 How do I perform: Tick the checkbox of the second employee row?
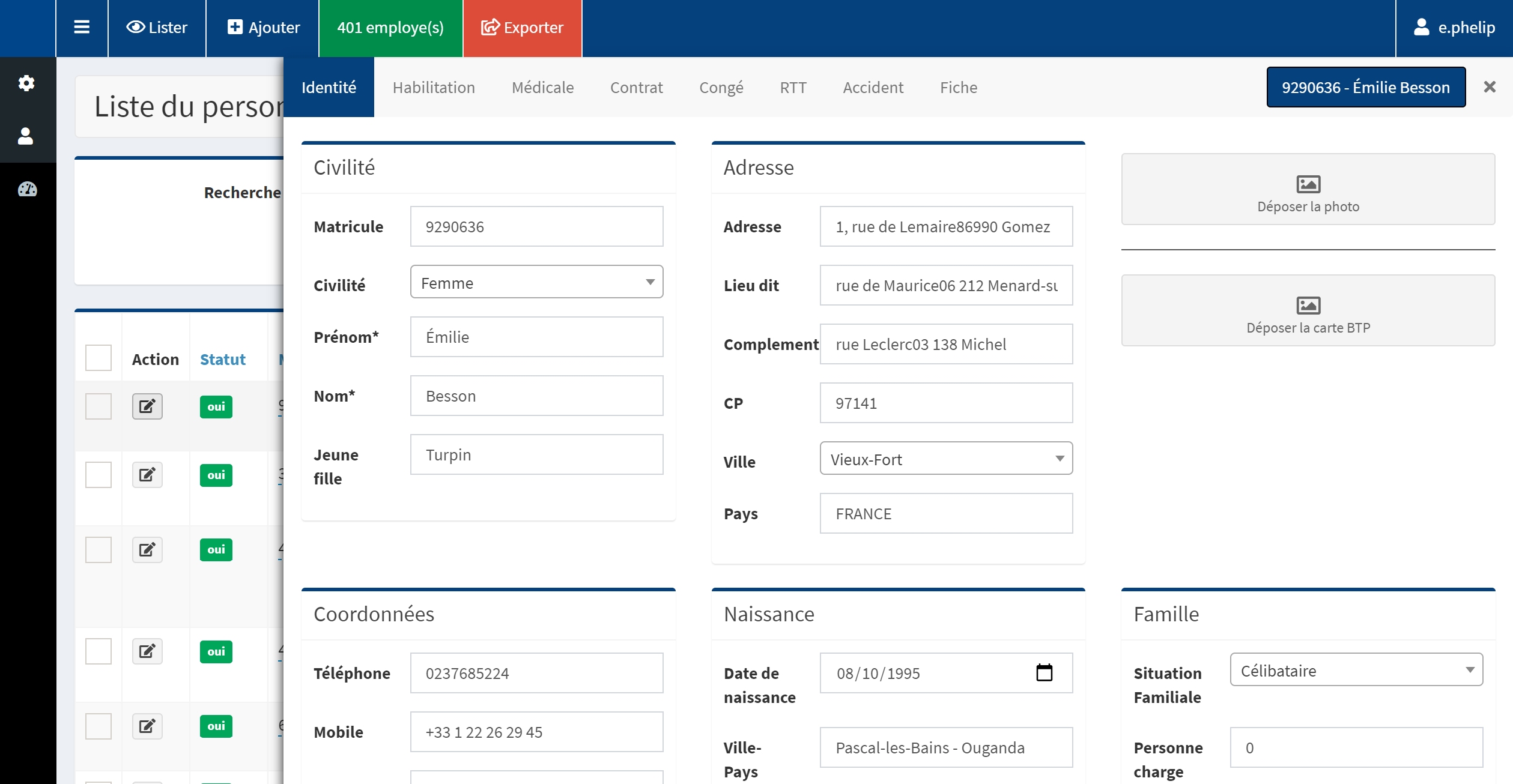pyautogui.click(x=99, y=475)
